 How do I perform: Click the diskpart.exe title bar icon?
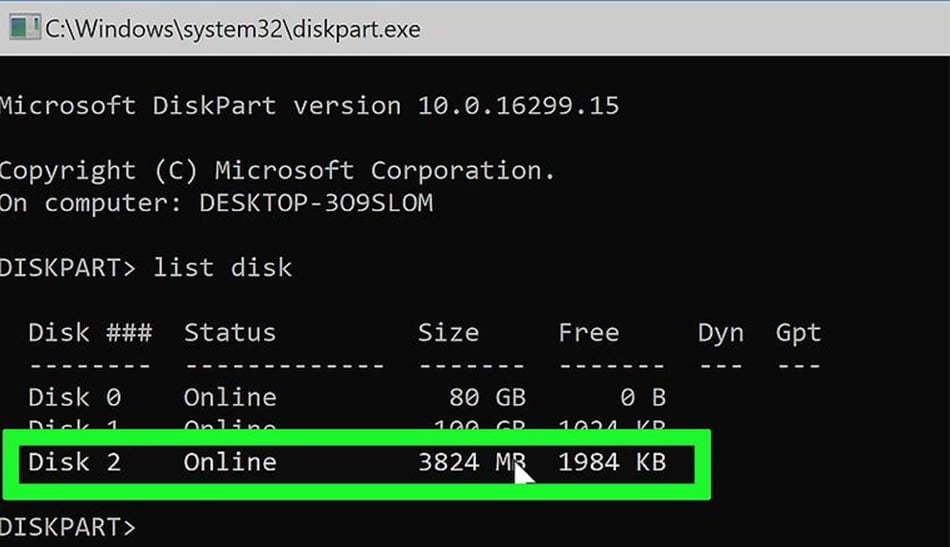pyautogui.click(x=24, y=28)
